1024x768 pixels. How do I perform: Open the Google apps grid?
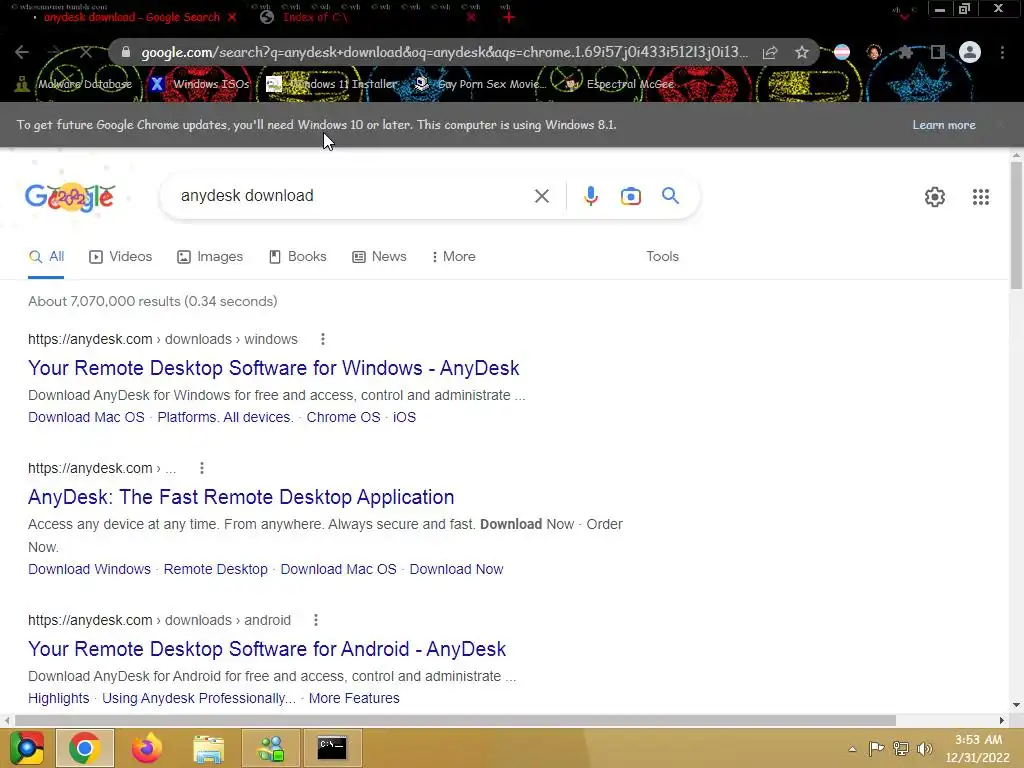click(980, 197)
